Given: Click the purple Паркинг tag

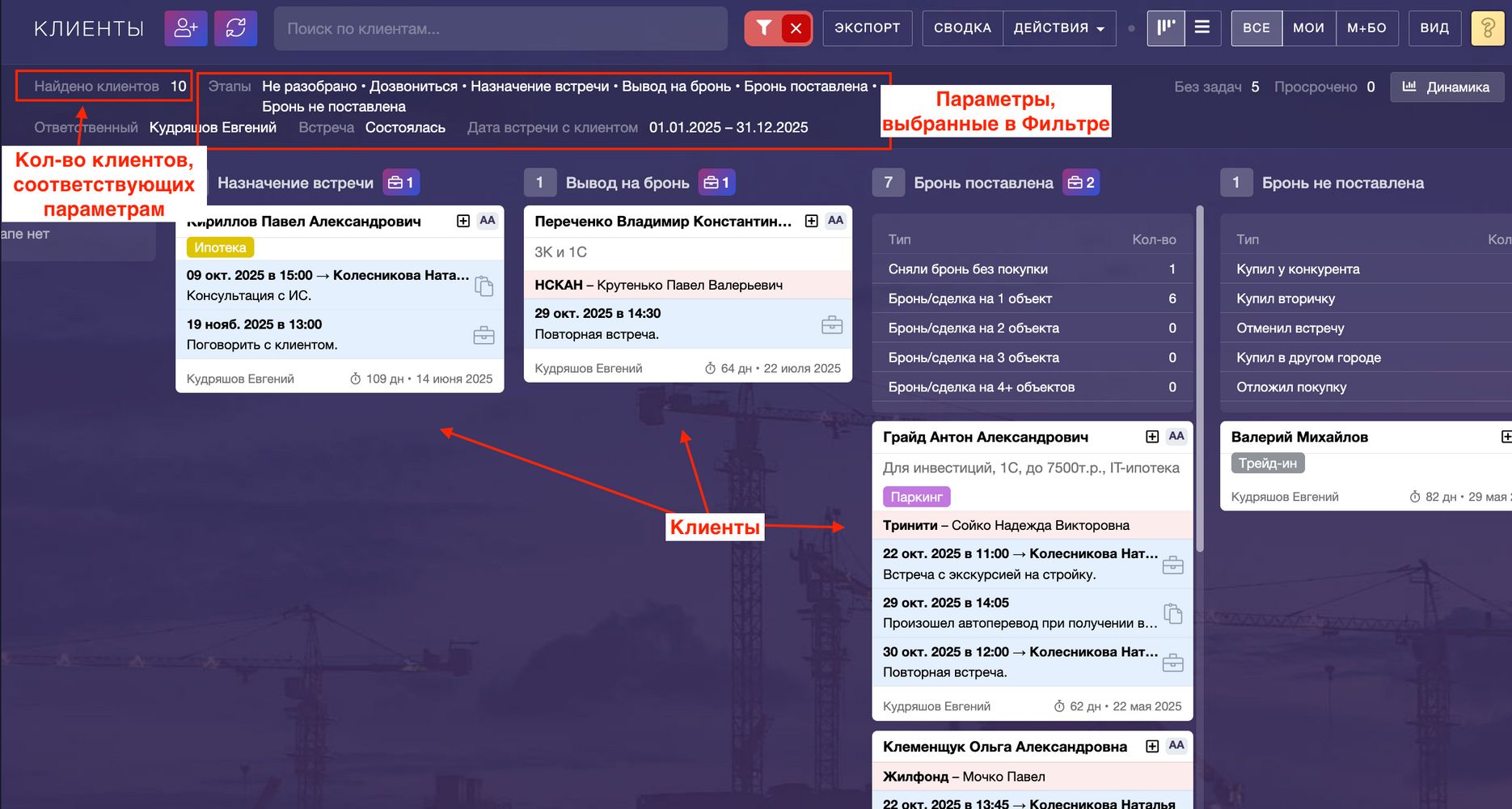Looking at the screenshot, I should [x=917, y=497].
